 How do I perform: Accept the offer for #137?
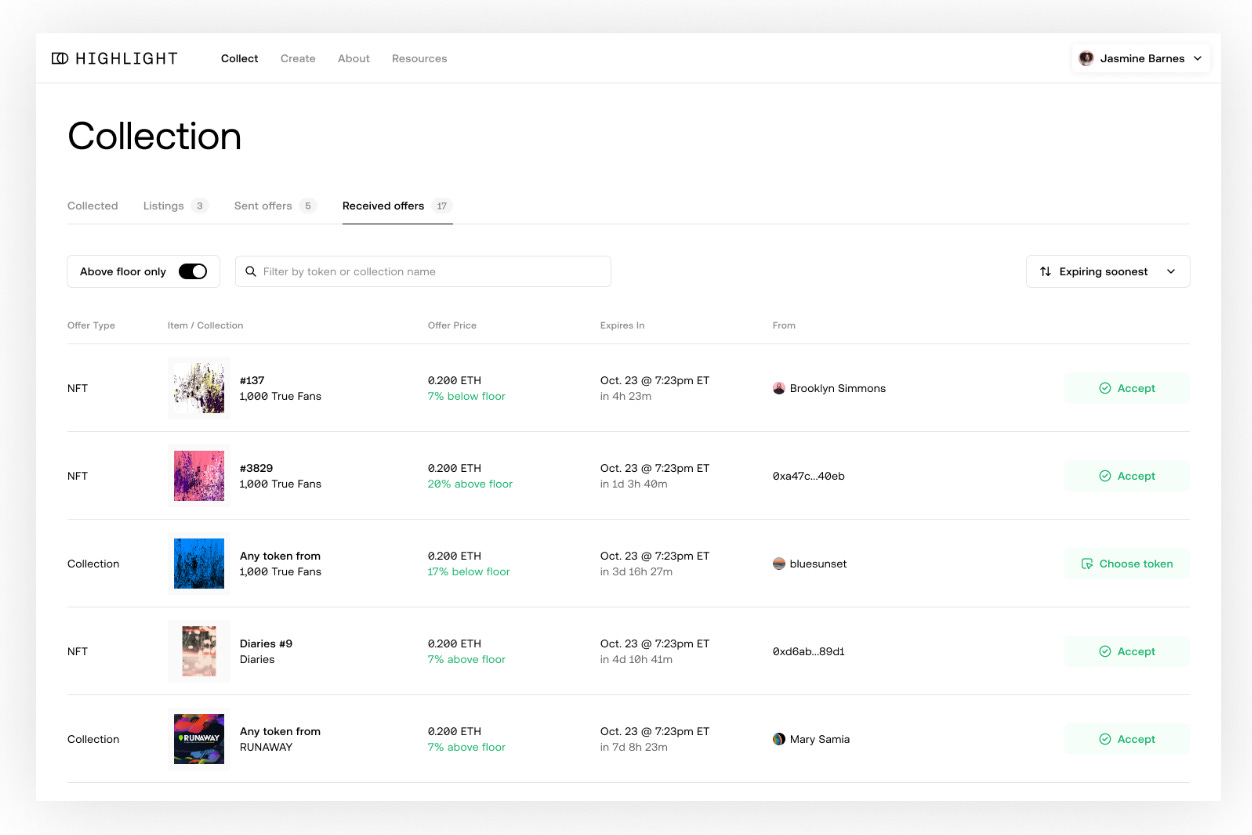[x=1126, y=388]
